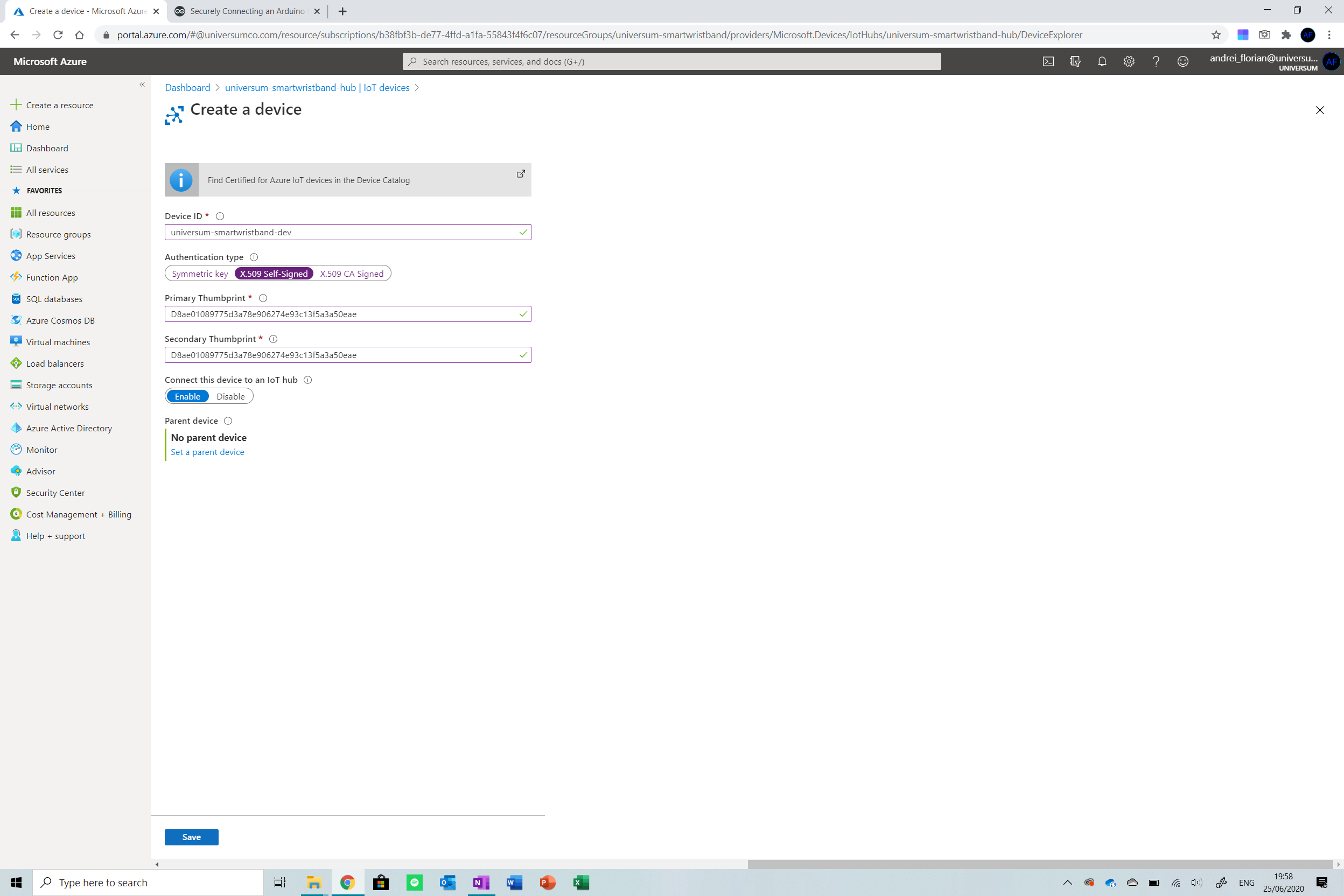Show hidden system tray icons

point(1067,883)
